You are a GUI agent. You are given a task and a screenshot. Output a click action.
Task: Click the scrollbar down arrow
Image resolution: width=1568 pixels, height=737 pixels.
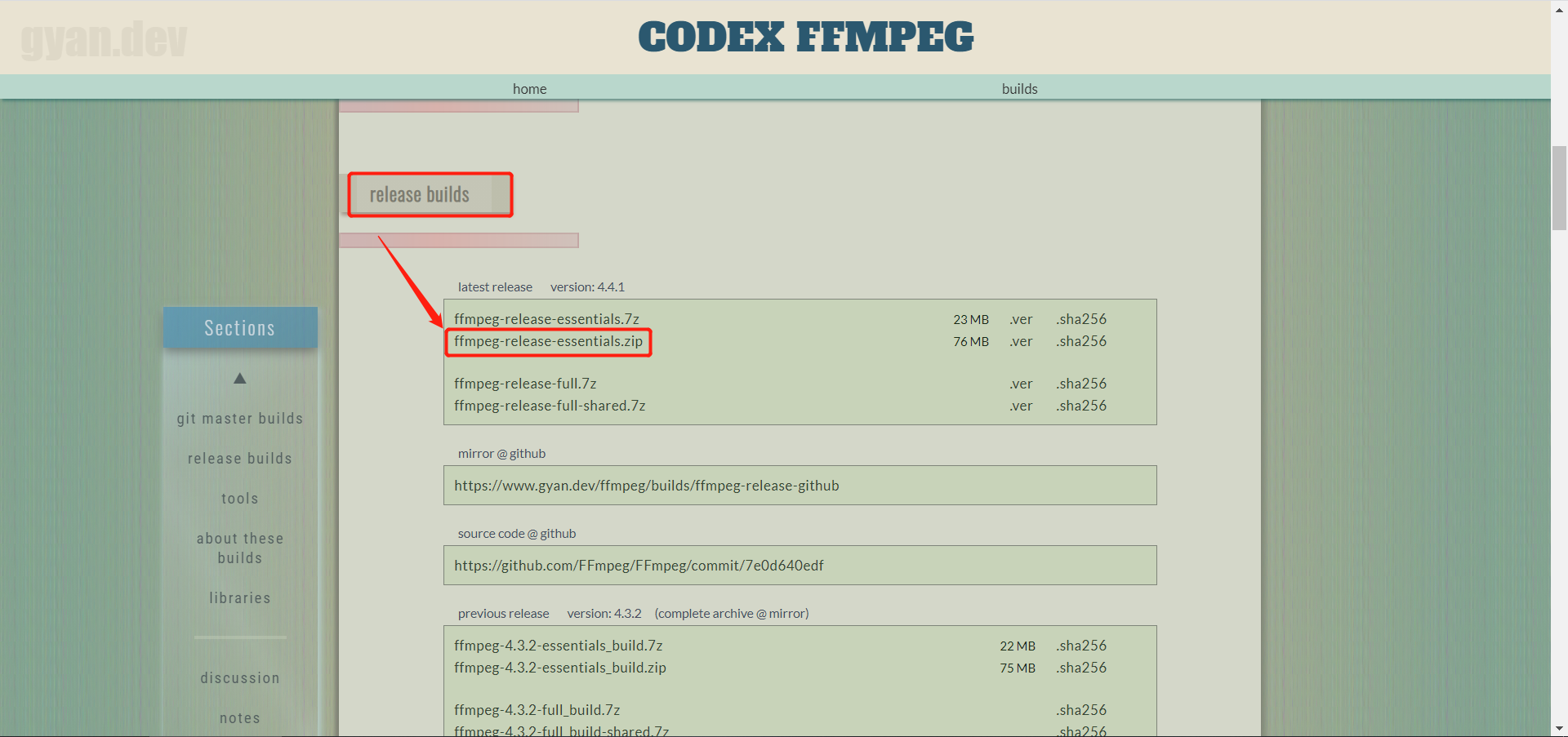pos(1559,728)
